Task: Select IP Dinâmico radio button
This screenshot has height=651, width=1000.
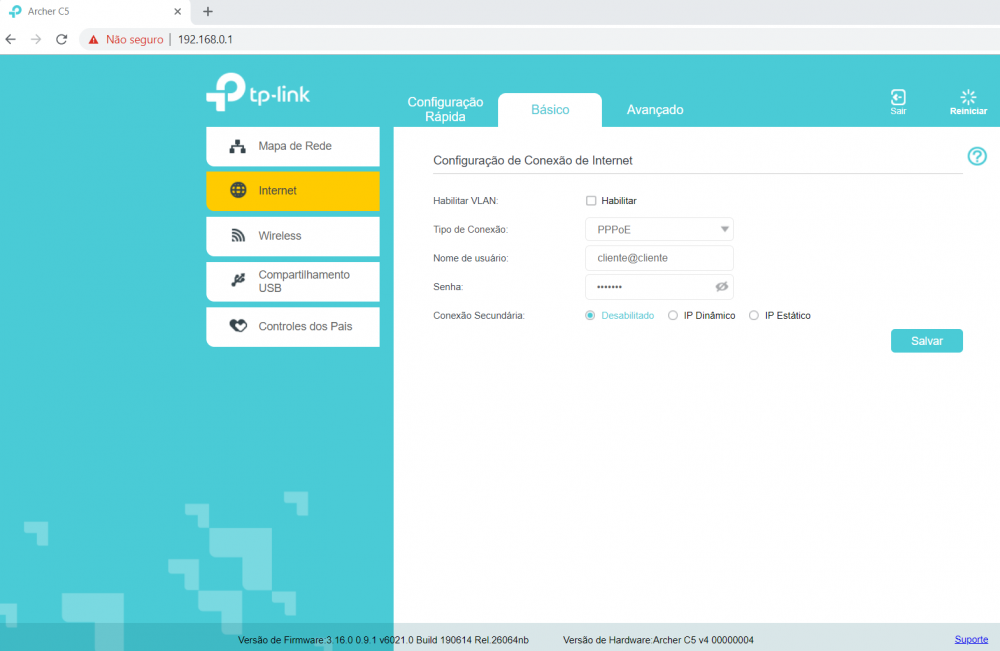Action: pyautogui.click(x=673, y=316)
